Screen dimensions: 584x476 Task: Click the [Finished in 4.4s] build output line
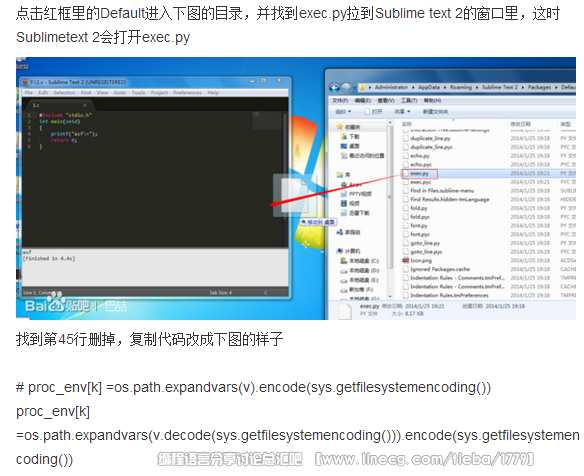tap(49, 258)
